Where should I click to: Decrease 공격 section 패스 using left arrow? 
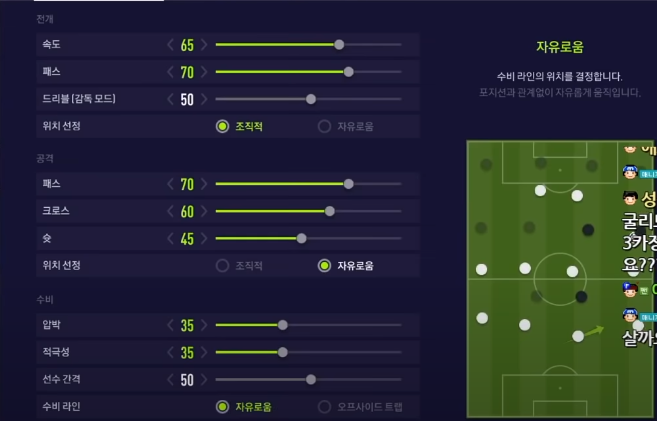pyautogui.click(x=170, y=184)
